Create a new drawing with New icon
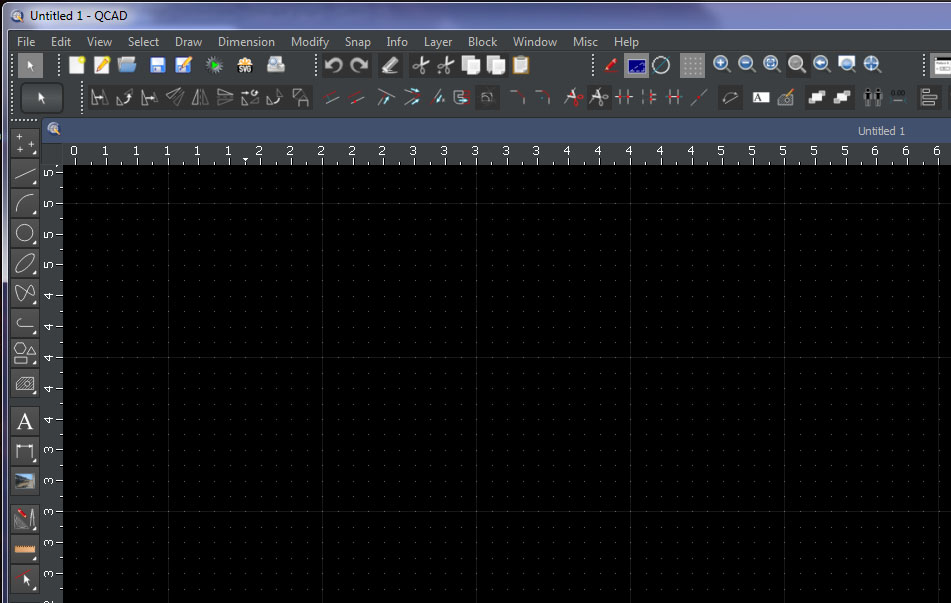 [77, 65]
